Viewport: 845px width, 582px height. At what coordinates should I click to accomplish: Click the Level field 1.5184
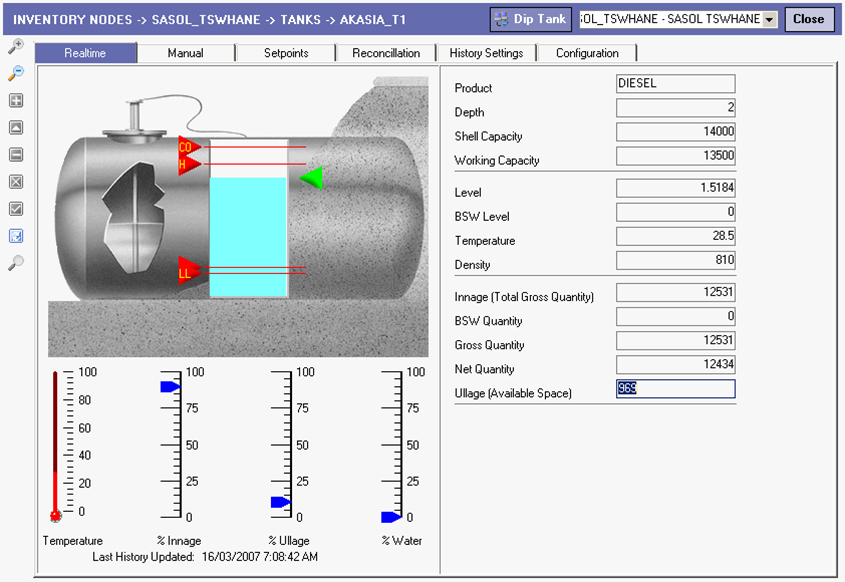(676, 188)
